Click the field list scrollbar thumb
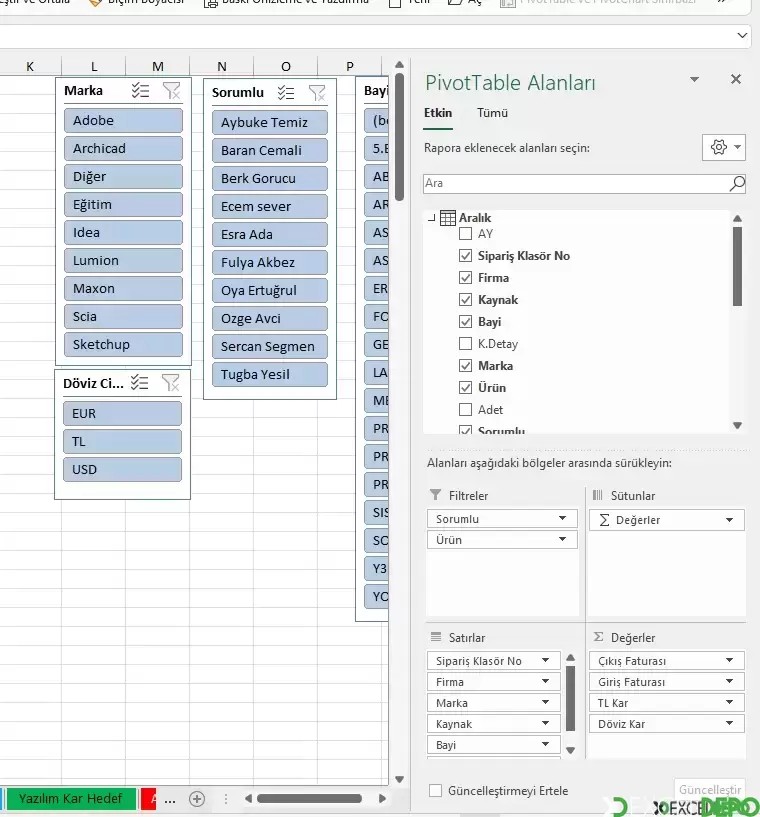Image resolution: width=760 pixels, height=817 pixels. [737, 266]
